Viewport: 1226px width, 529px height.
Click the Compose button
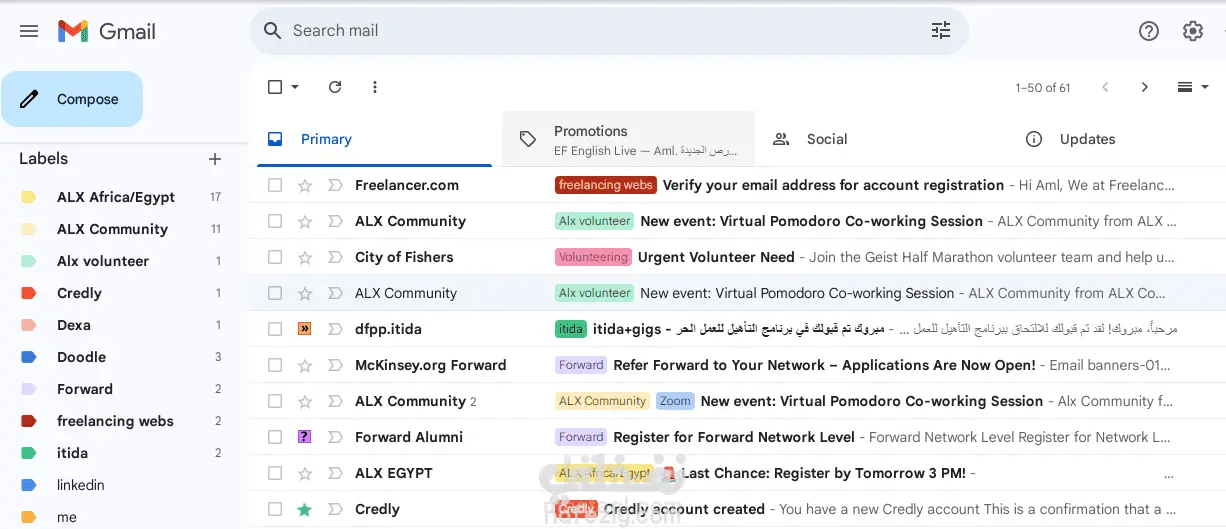coord(72,99)
